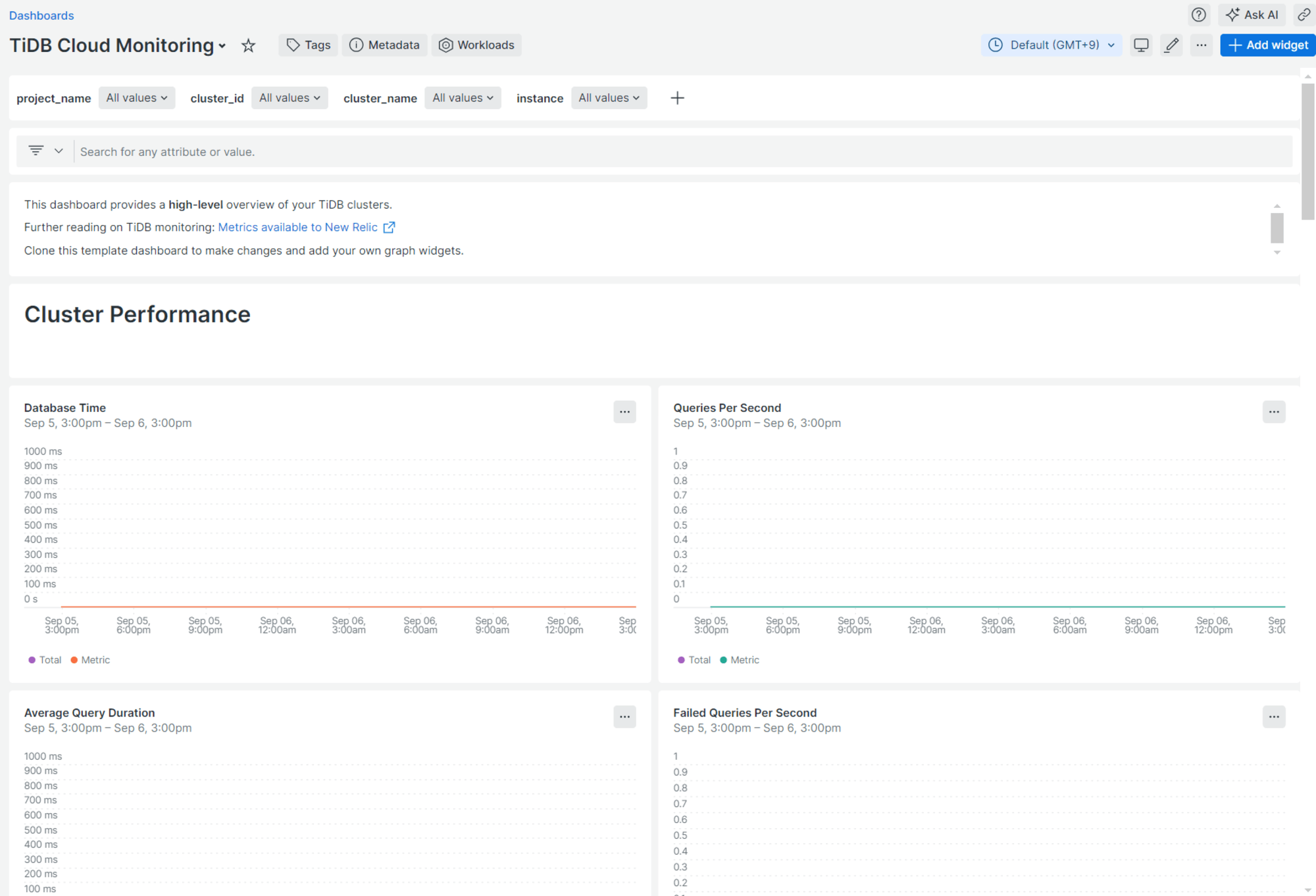Click the Failed Queries Per Second title
Image resolution: width=1316 pixels, height=896 pixels.
point(745,712)
